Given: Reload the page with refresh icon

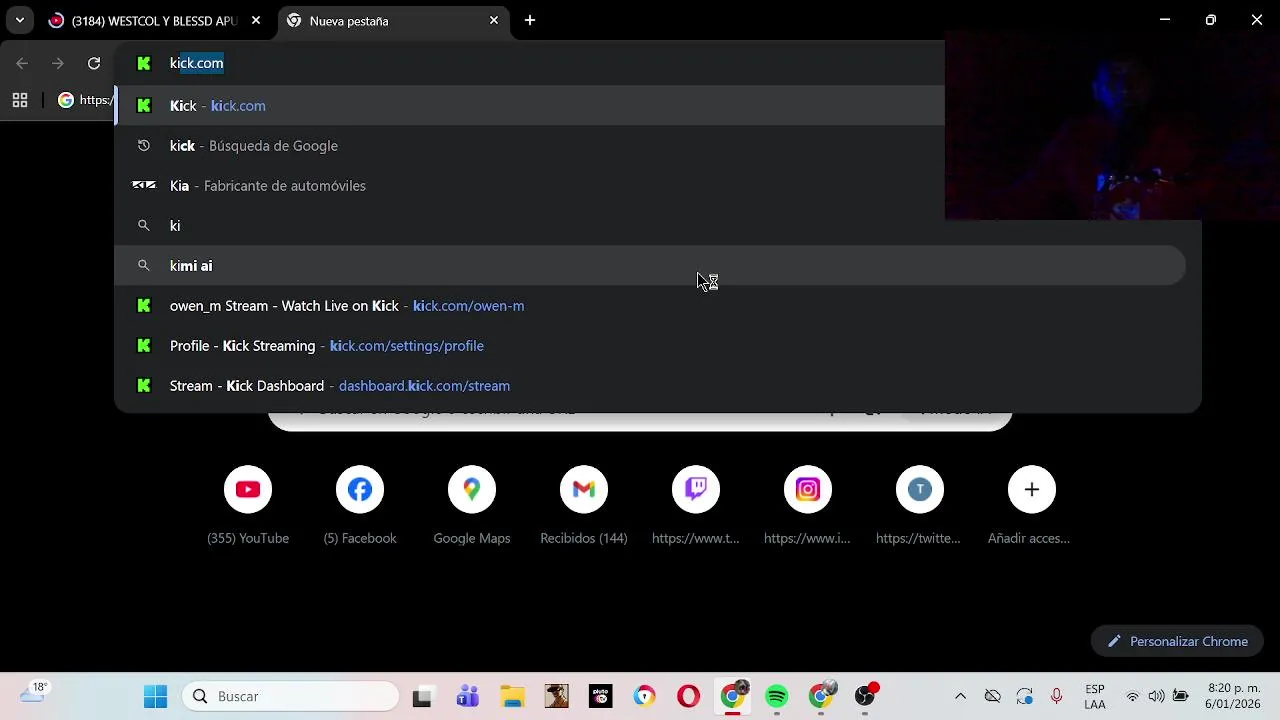Looking at the screenshot, I should click(x=94, y=63).
